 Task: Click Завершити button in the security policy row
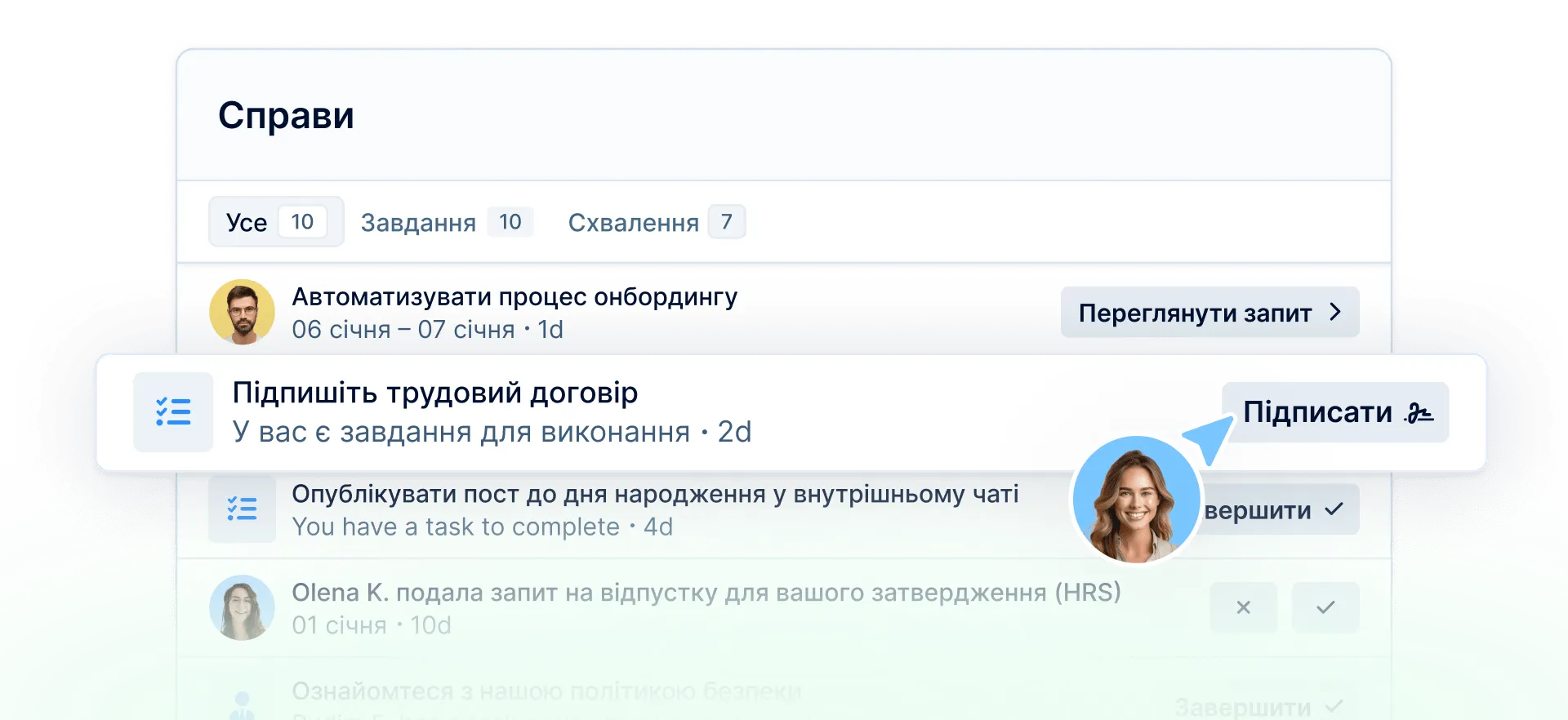[x=1258, y=706]
